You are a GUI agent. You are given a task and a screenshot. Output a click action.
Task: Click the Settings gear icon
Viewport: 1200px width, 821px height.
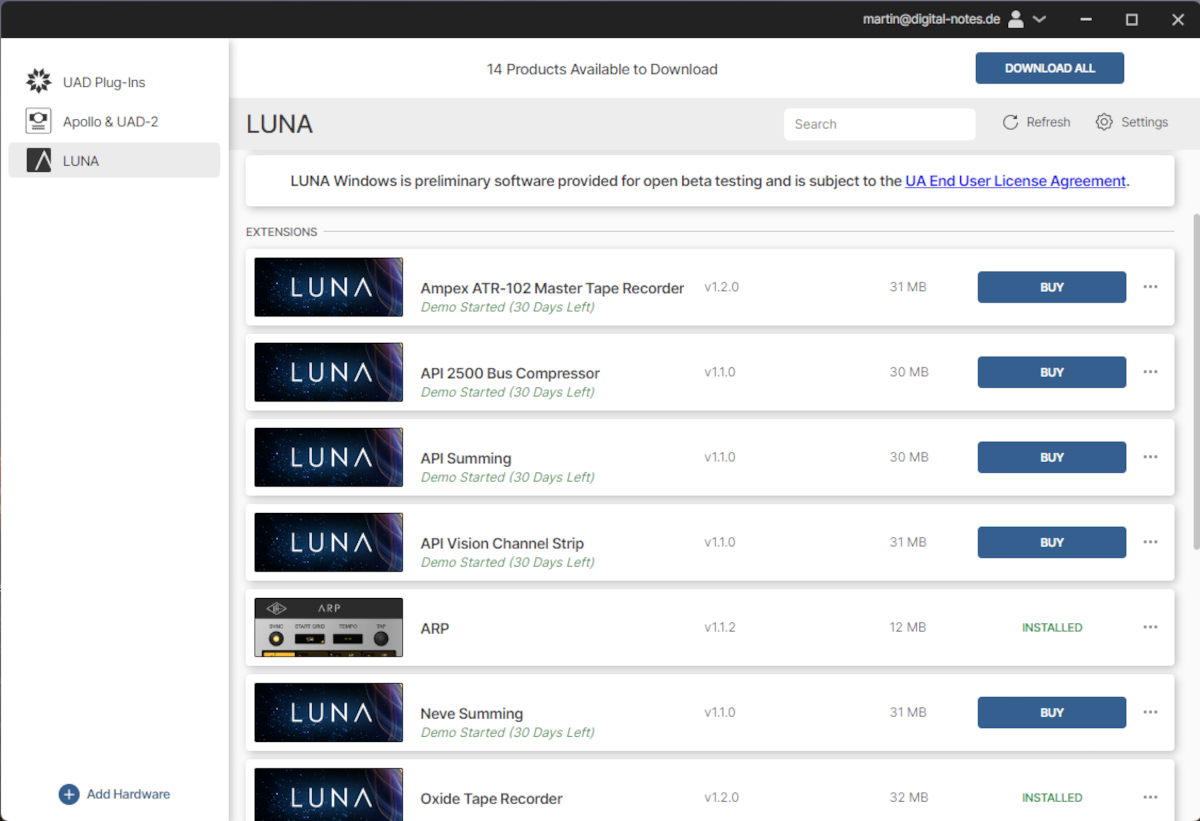point(1104,122)
